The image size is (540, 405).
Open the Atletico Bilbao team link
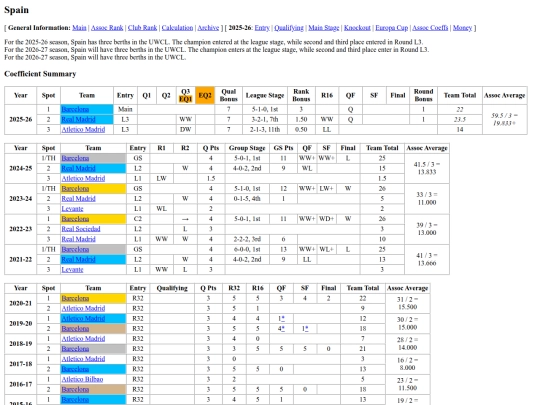pos(82,379)
